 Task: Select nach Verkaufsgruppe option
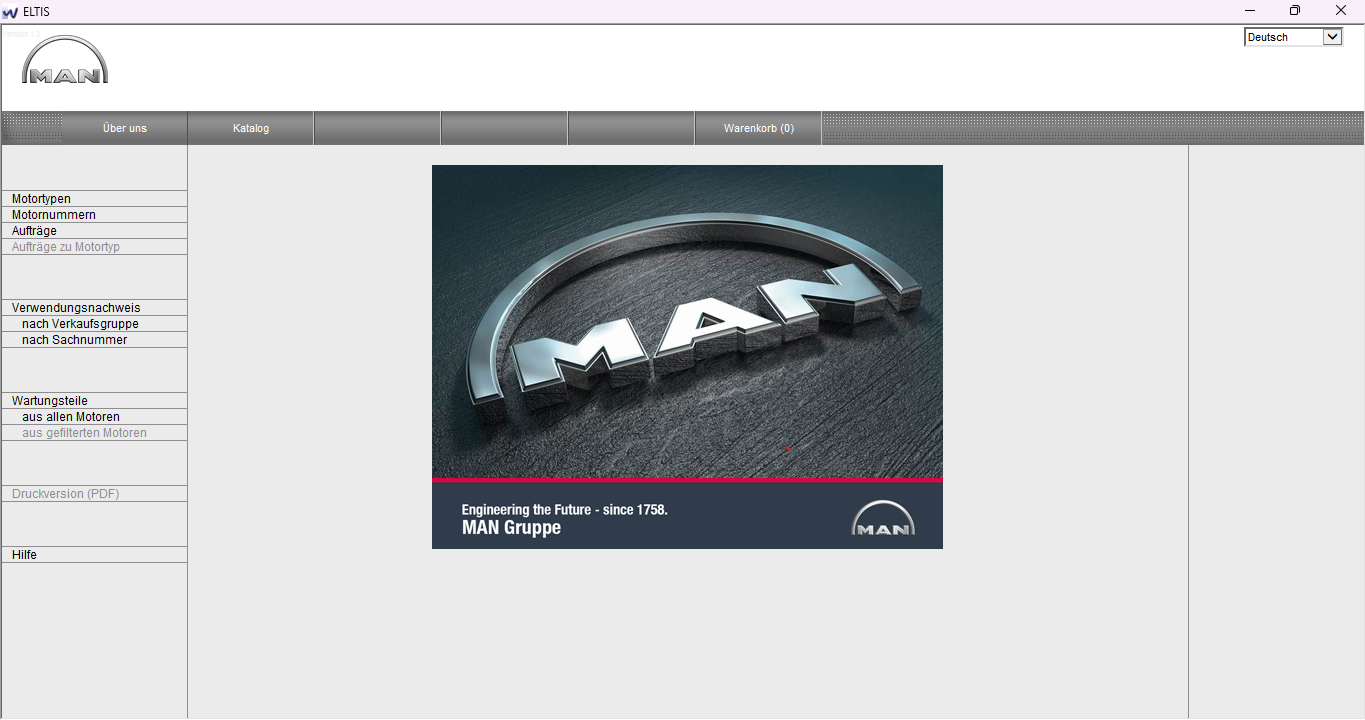94,324
